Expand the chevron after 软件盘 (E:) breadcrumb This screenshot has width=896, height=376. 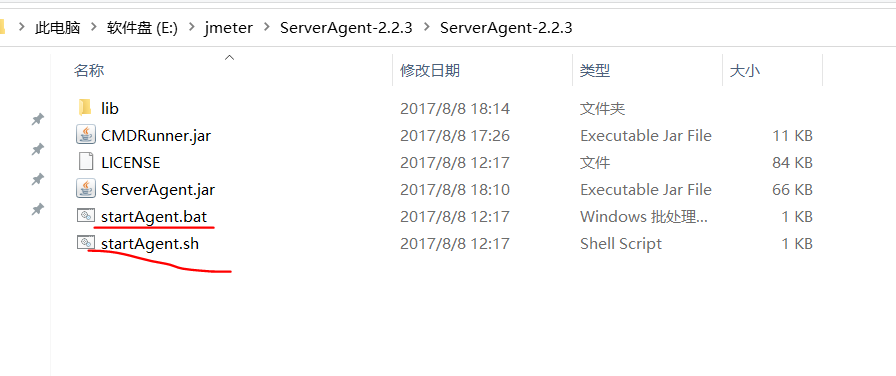[x=192, y=27]
